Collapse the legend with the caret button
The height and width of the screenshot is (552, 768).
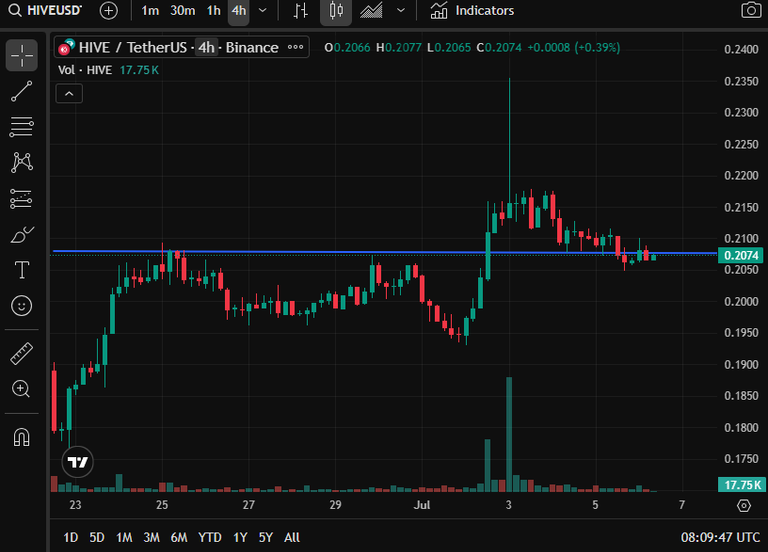coord(69,94)
